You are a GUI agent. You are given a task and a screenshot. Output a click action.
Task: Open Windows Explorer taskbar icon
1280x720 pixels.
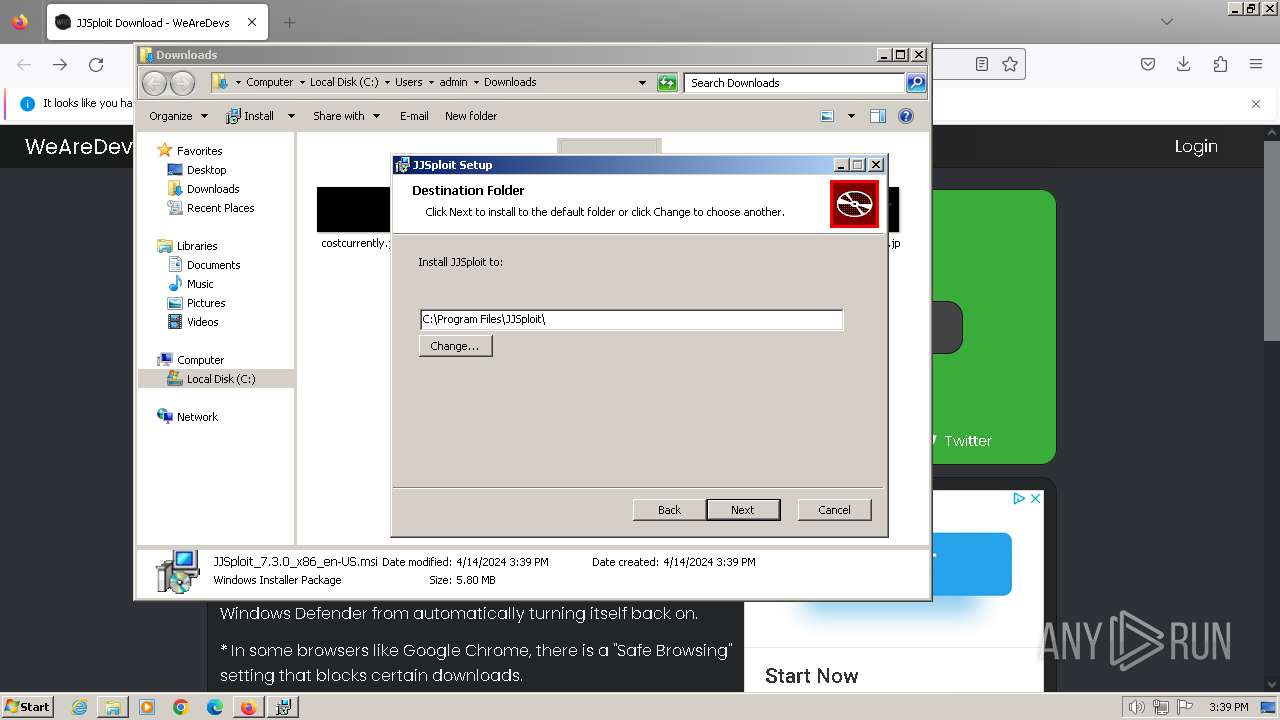pos(113,707)
